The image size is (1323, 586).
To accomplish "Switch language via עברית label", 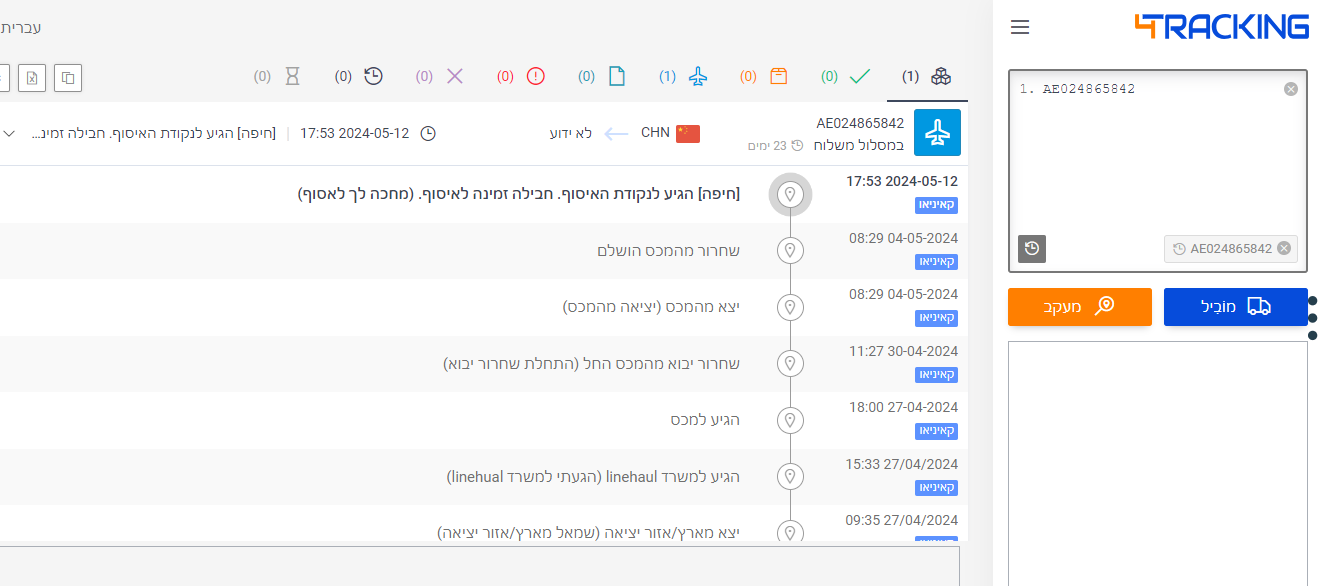I will (21, 27).
